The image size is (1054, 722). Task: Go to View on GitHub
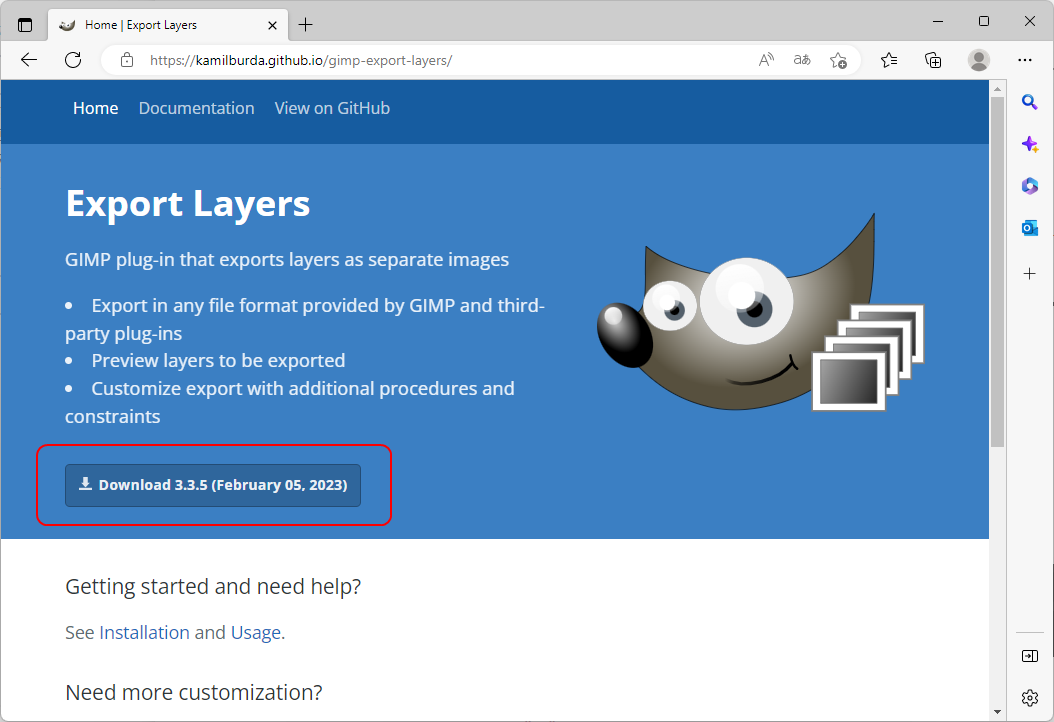(332, 108)
